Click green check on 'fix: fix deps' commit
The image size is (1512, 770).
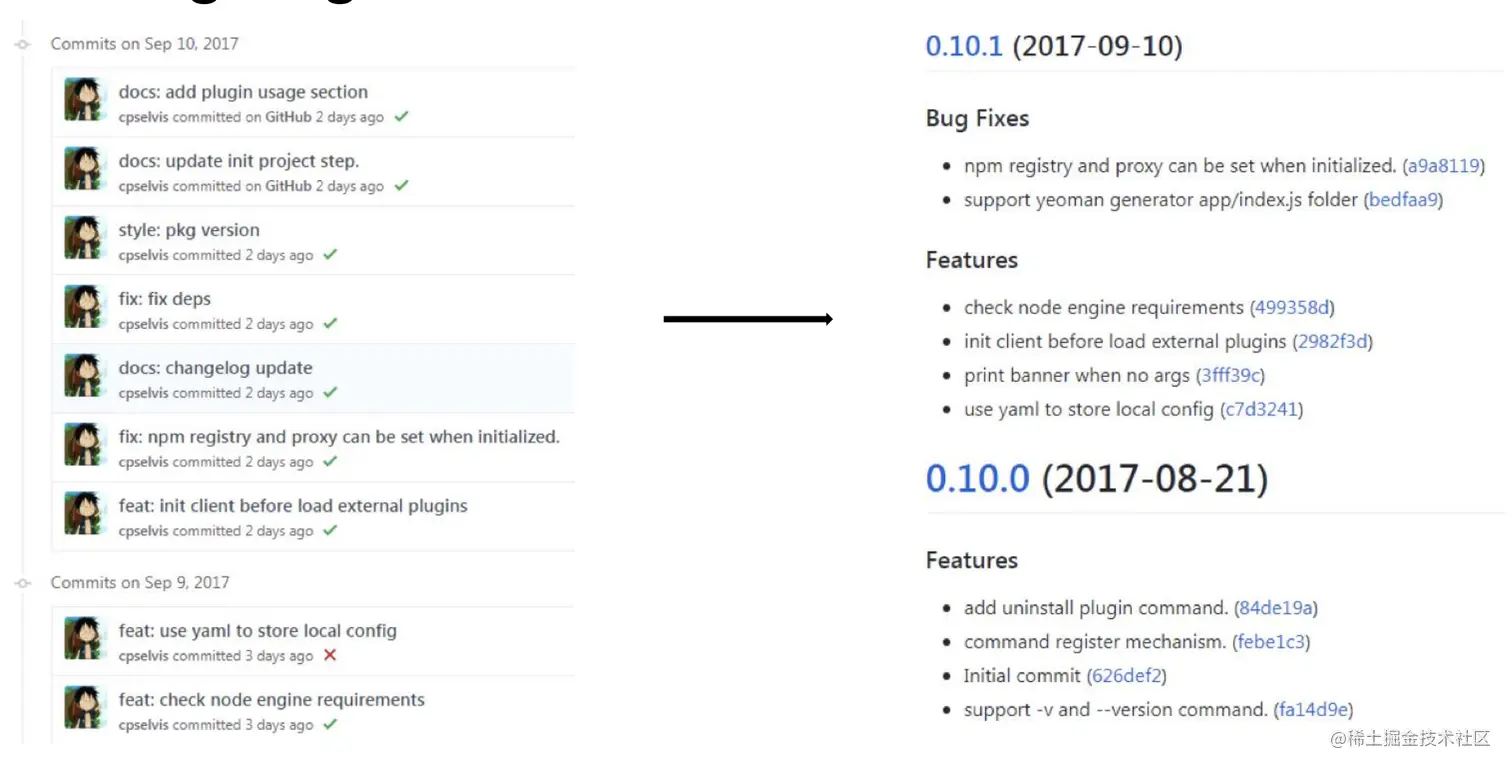coord(330,324)
